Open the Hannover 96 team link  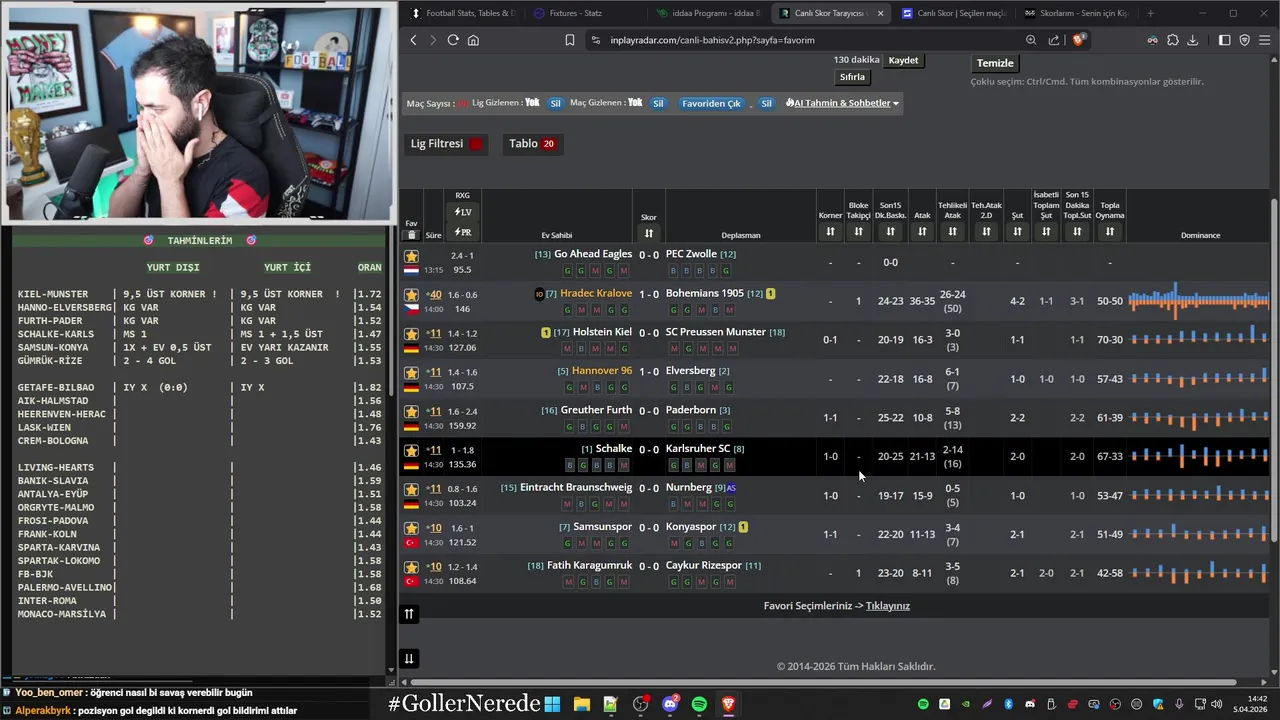tap(602, 370)
